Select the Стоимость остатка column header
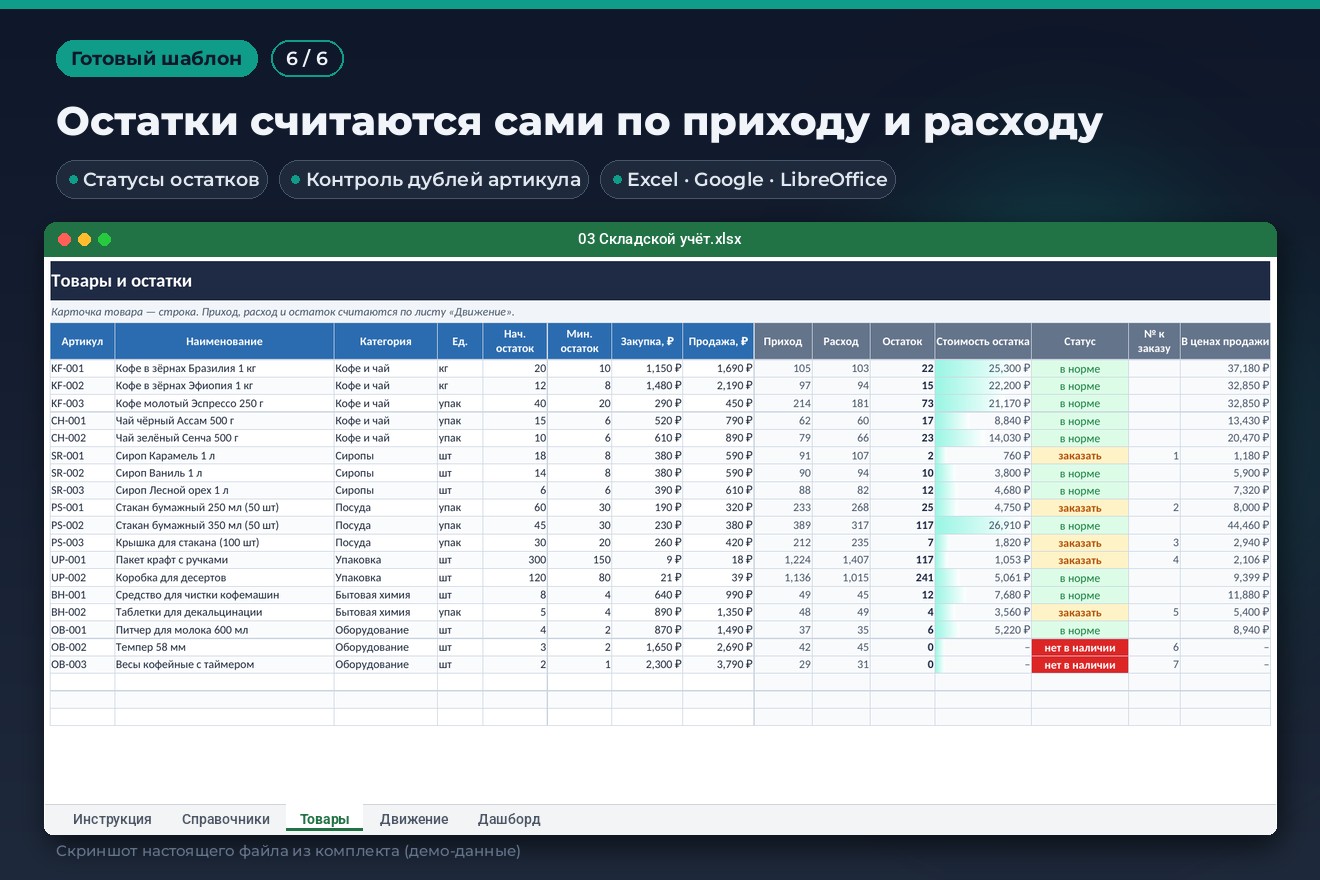 [983, 341]
